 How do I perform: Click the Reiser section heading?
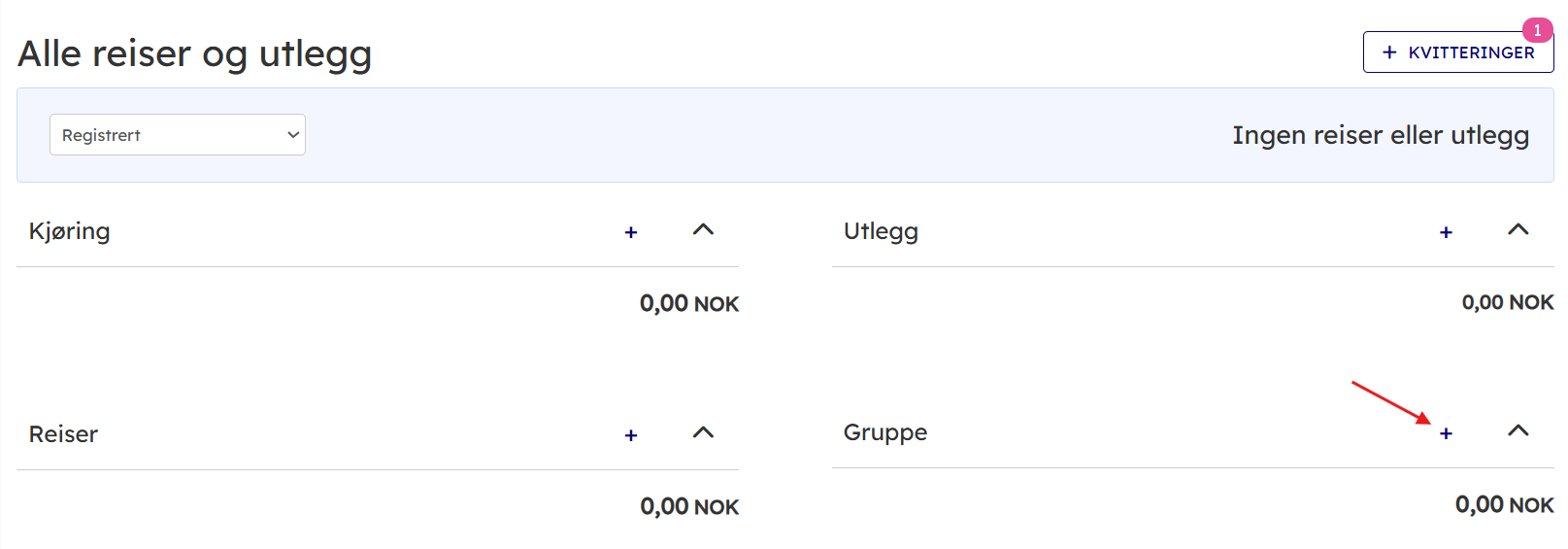[x=64, y=434]
